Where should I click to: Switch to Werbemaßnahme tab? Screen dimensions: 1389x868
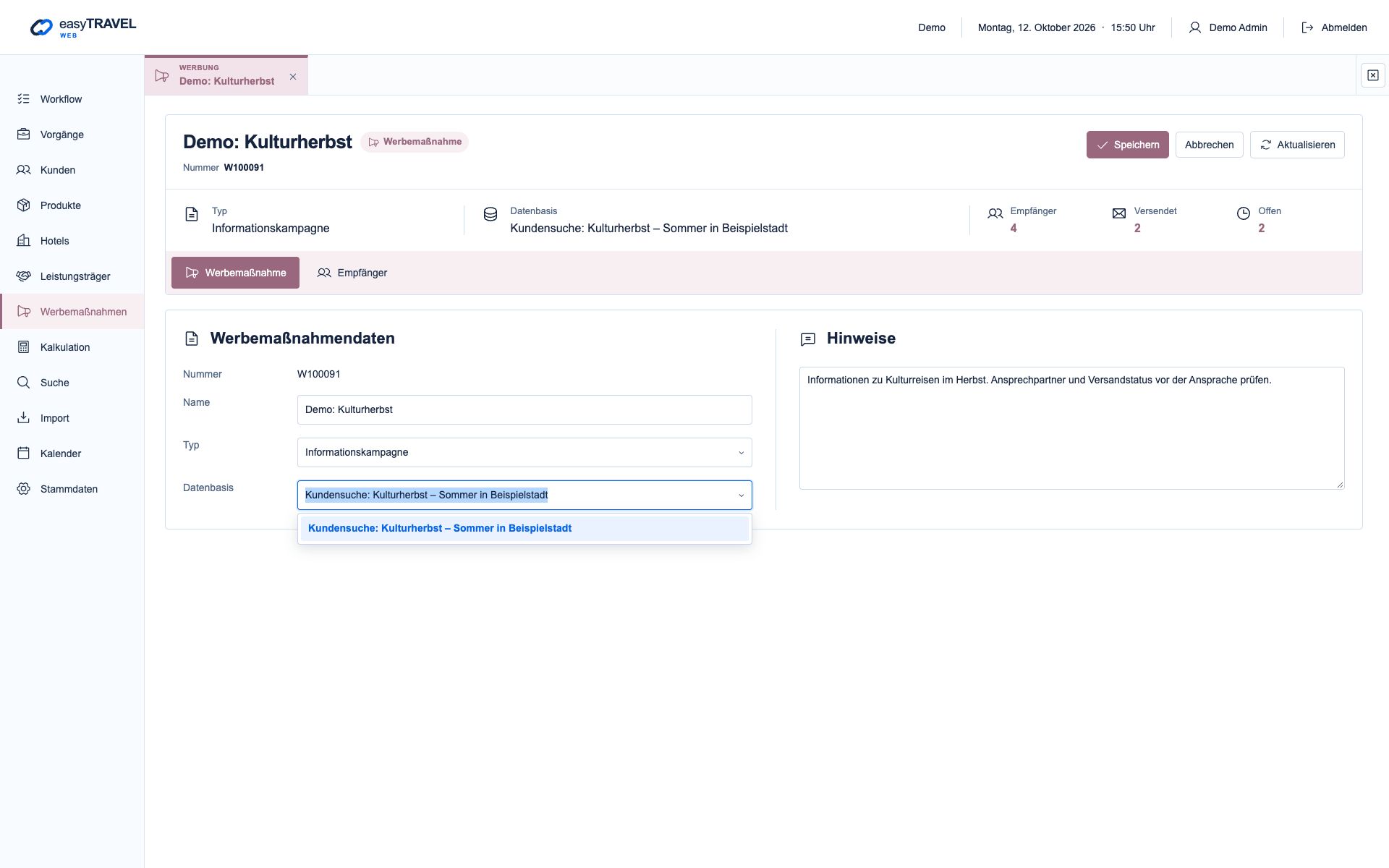[235, 273]
